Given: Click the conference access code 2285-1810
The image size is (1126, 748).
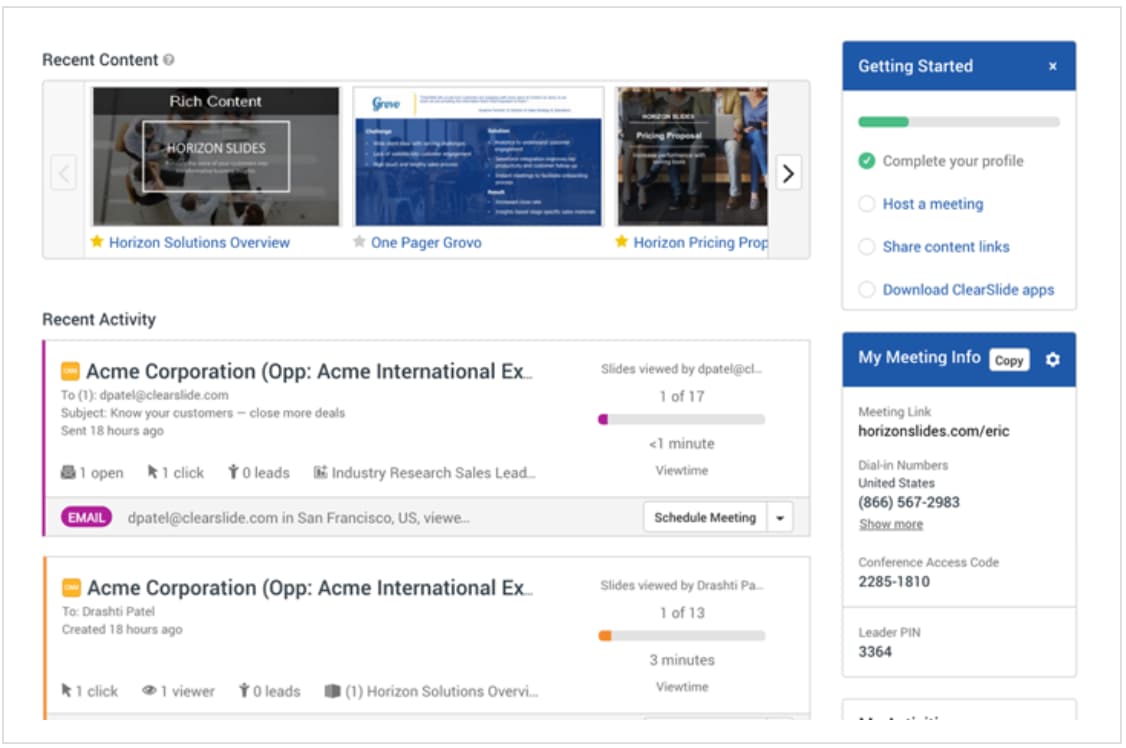Looking at the screenshot, I should point(894,581).
